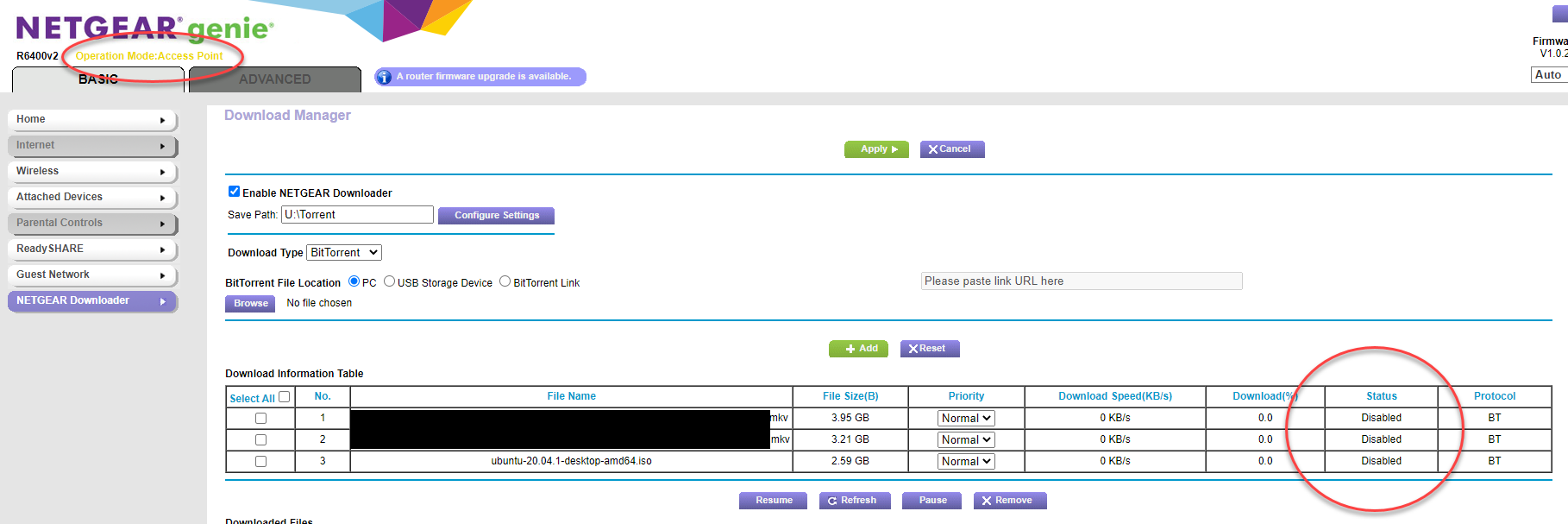Screen dimensions: 1568x524
Task: Click the Reset button
Action: tap(930, 349)
